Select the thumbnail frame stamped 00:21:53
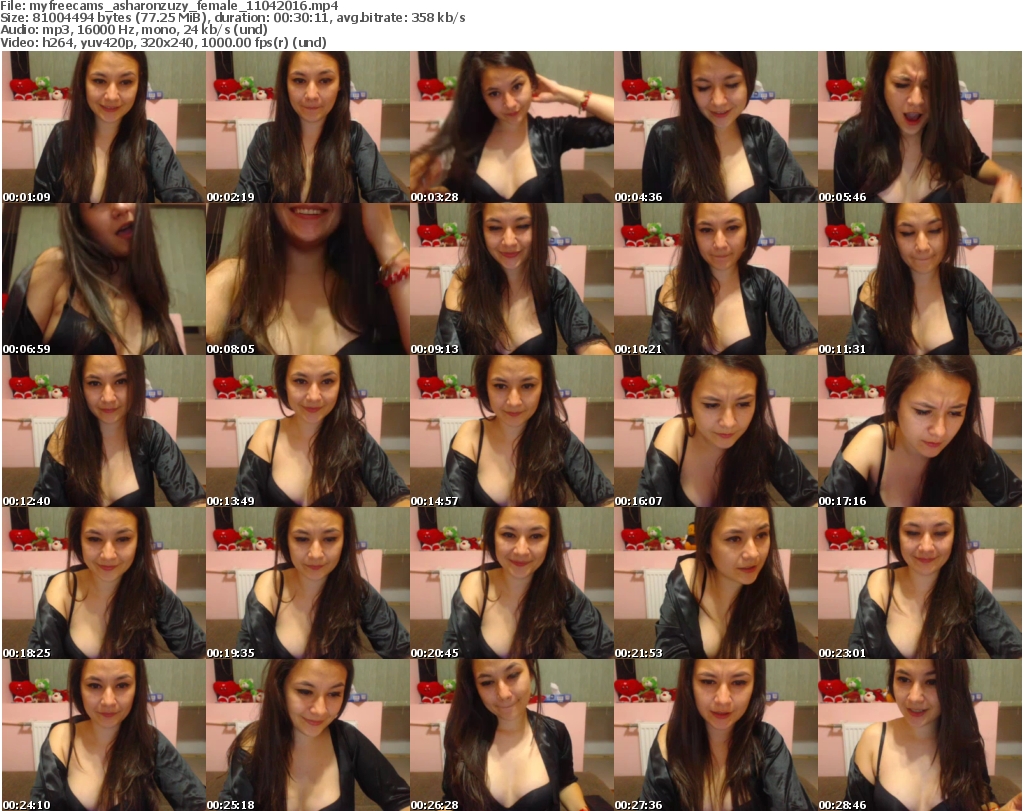 (716, 583)
